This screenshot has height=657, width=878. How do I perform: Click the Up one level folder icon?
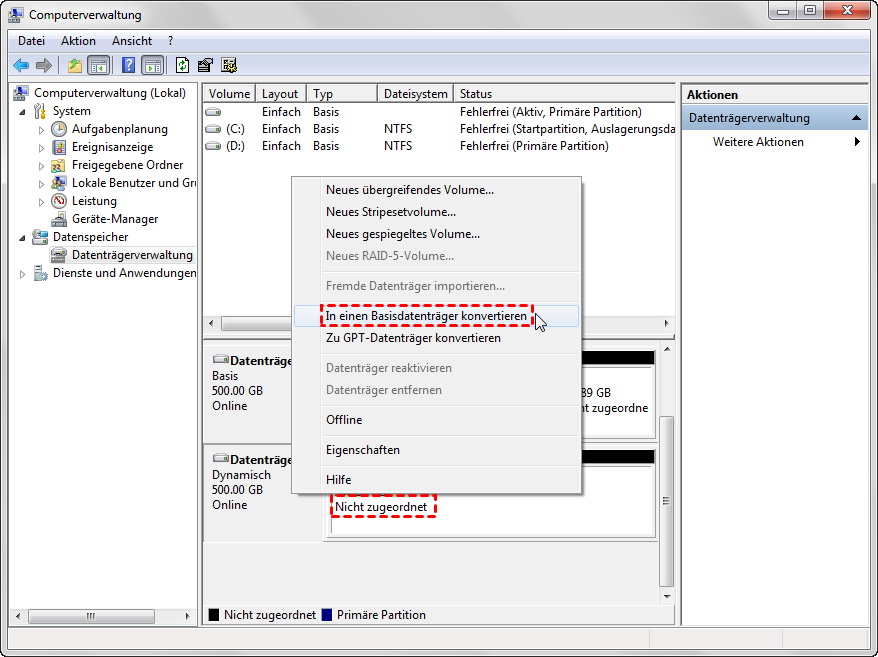(x=74, y=66)
